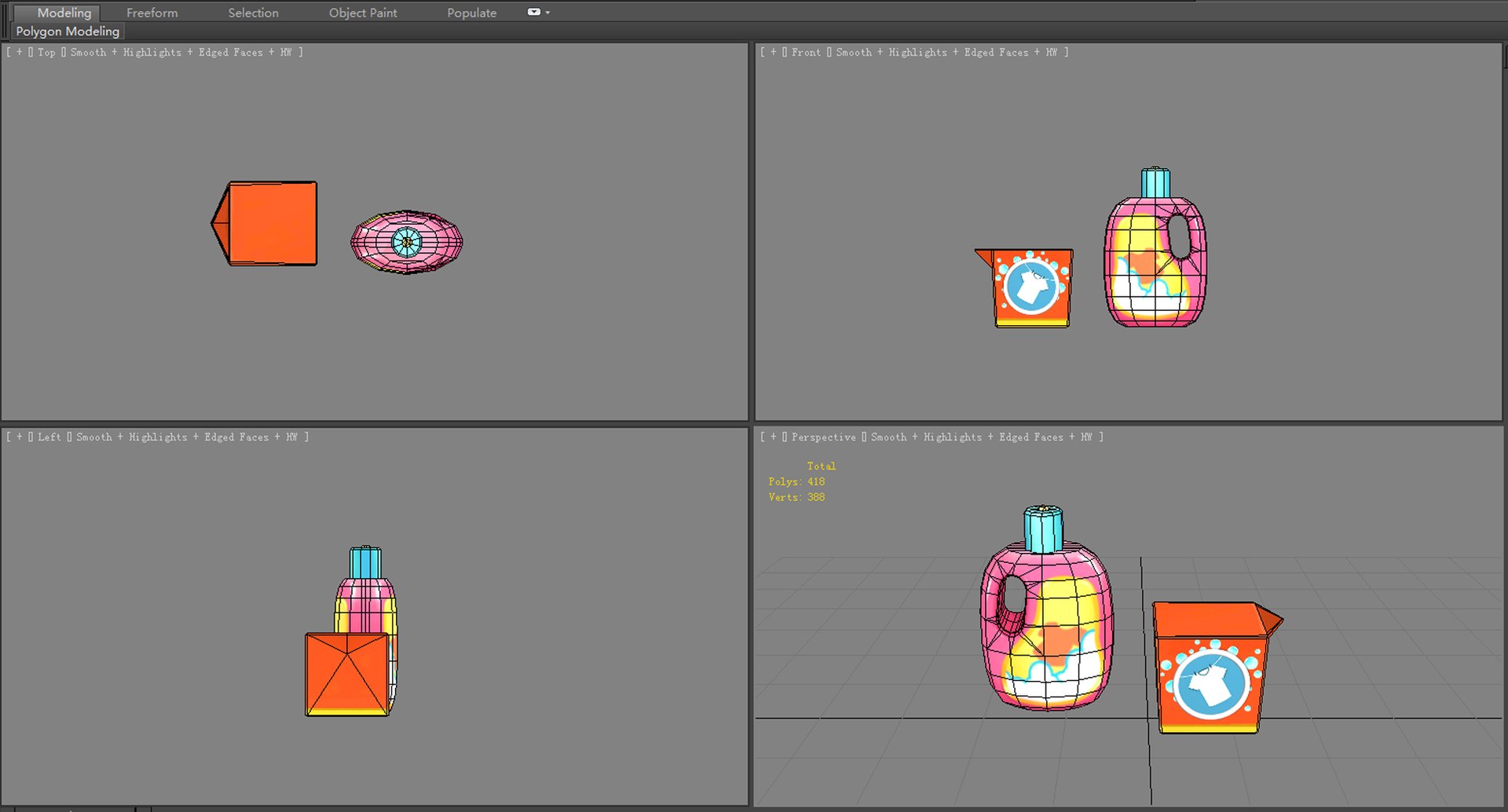Click the Top viewport view label

coord(46,53)
